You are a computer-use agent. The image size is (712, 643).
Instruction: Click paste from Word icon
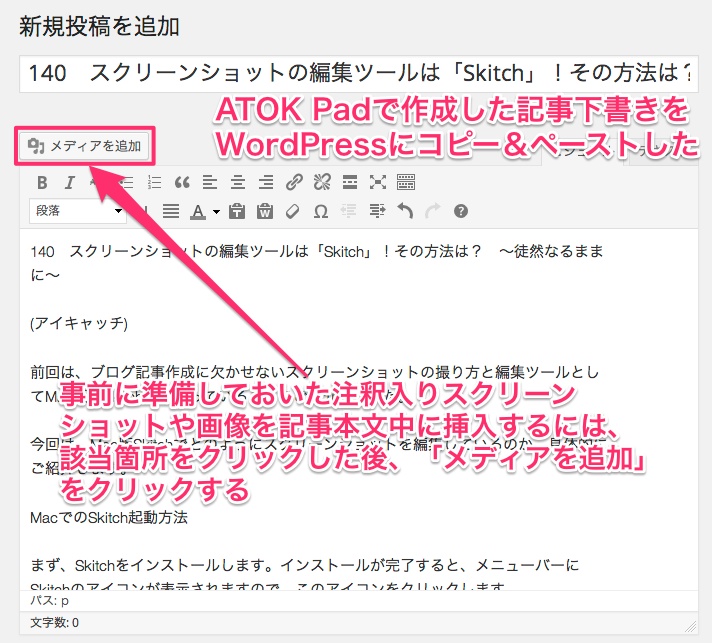click(x=265, y=211)
